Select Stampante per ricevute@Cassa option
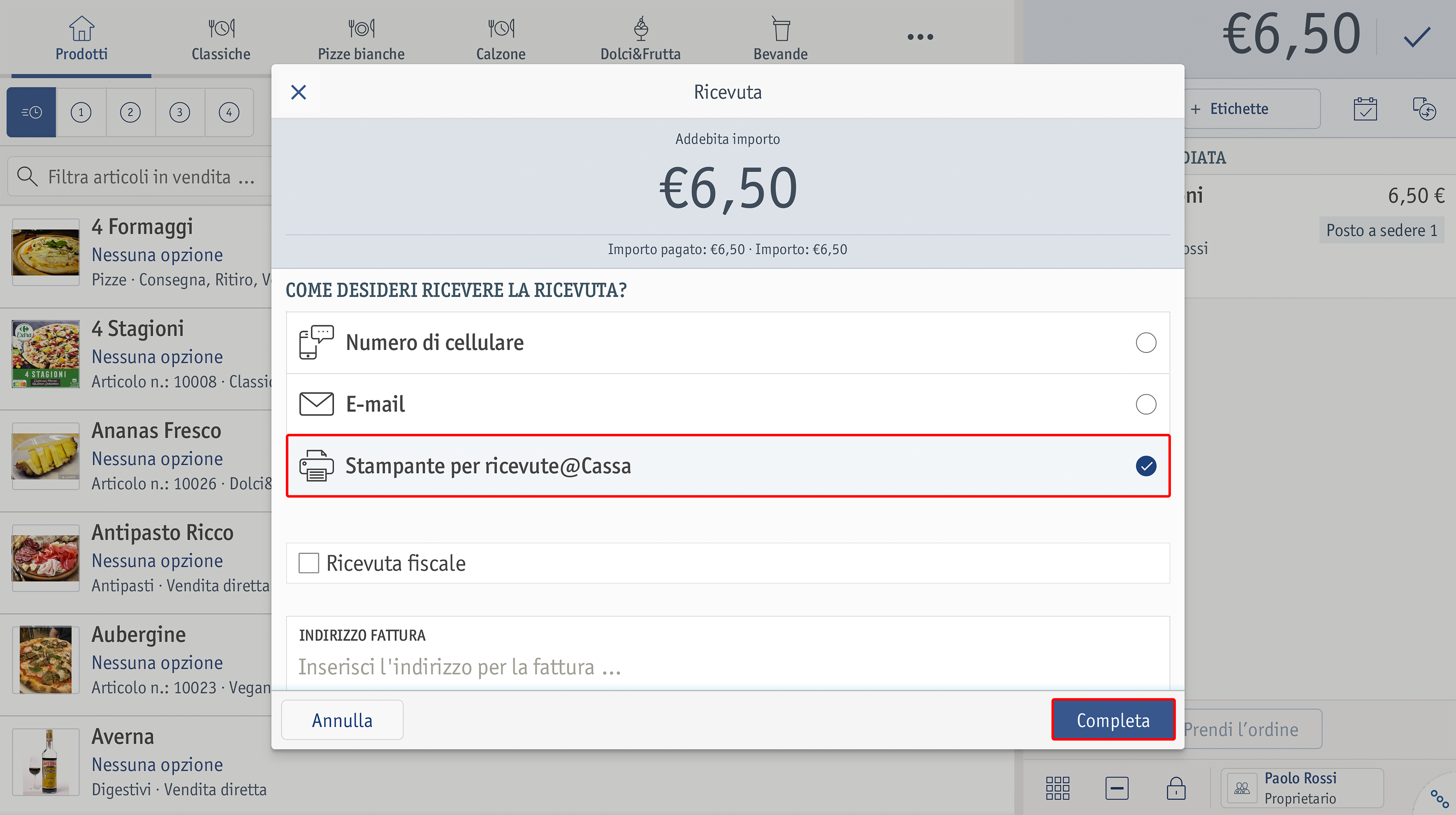The height and width of the screenshot is (815, 1456). click(728, 466)
